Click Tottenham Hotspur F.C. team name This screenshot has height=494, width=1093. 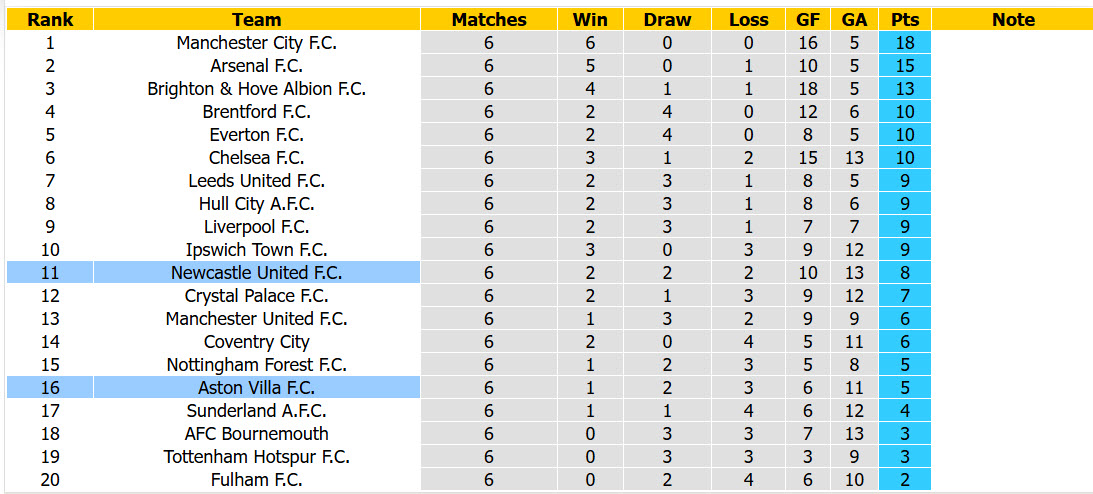(257, 457)
